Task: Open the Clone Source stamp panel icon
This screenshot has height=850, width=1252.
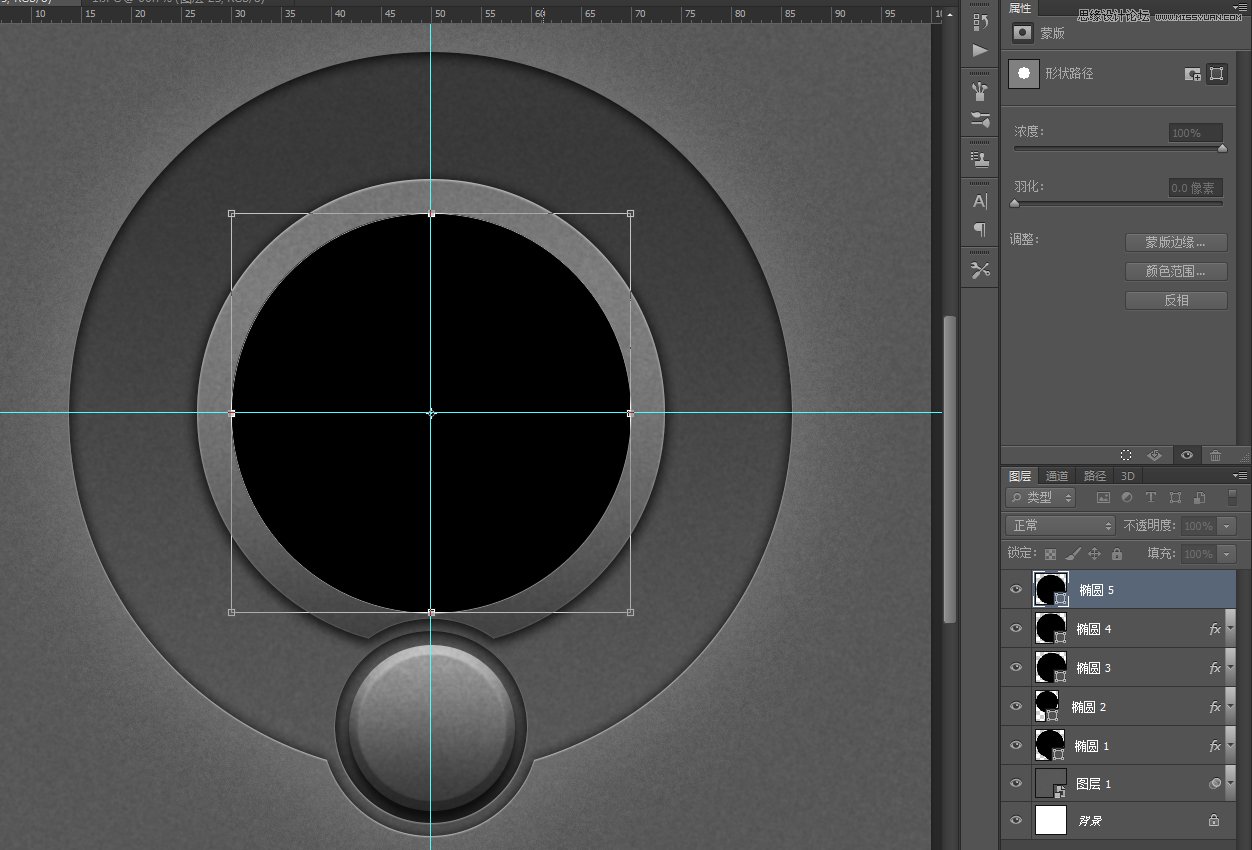Action: click(x=980, y=159)
